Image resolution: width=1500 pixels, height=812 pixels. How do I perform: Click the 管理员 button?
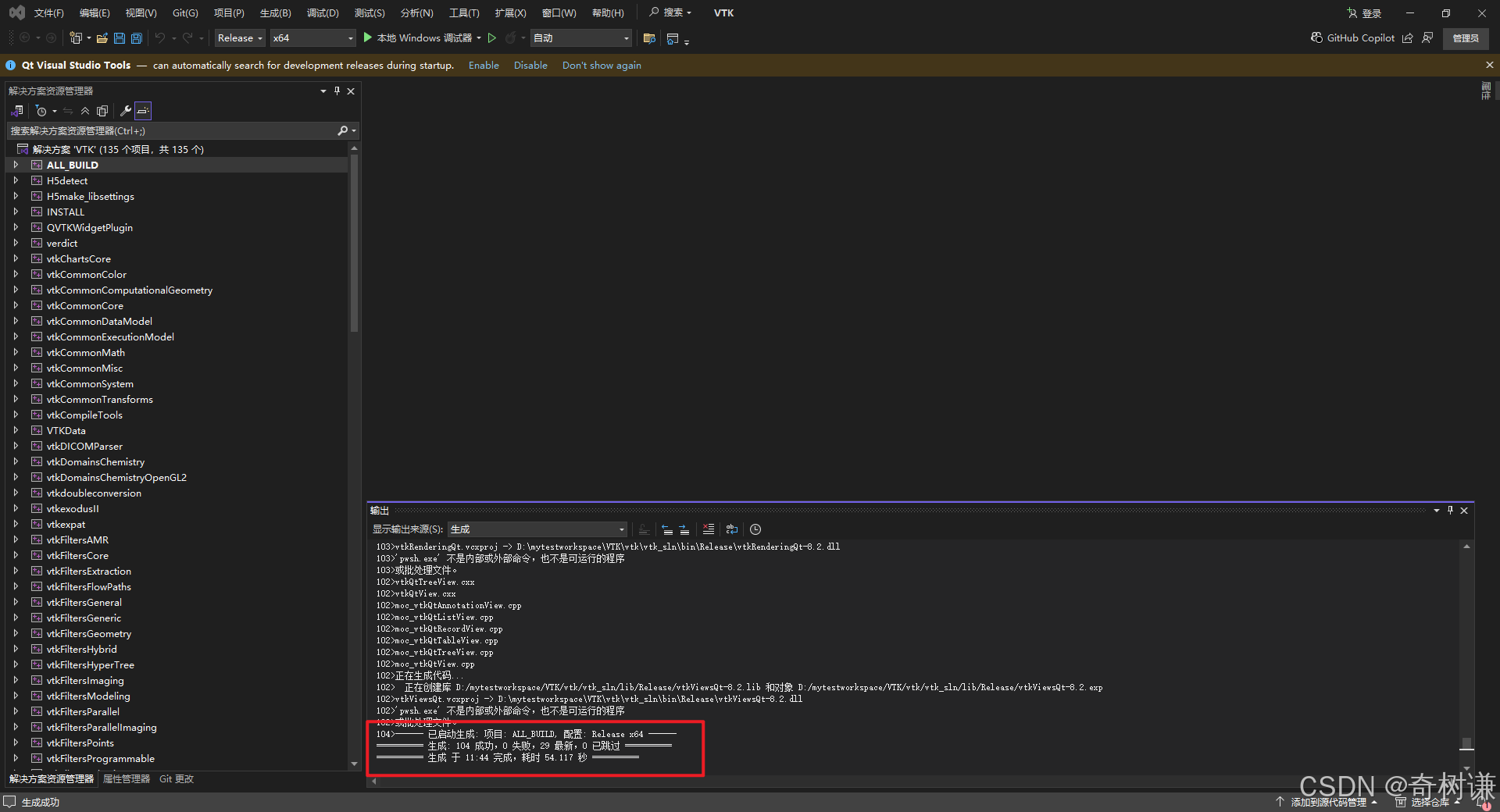[x=1466, y=37]
